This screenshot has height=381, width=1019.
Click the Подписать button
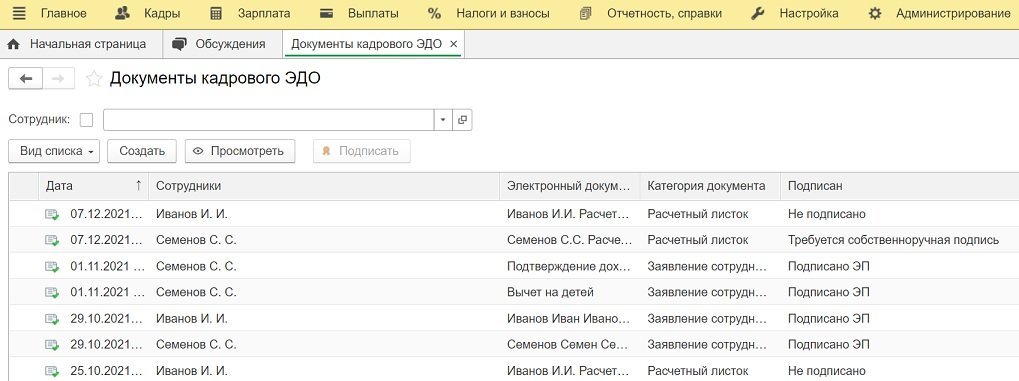coord(361,151)
